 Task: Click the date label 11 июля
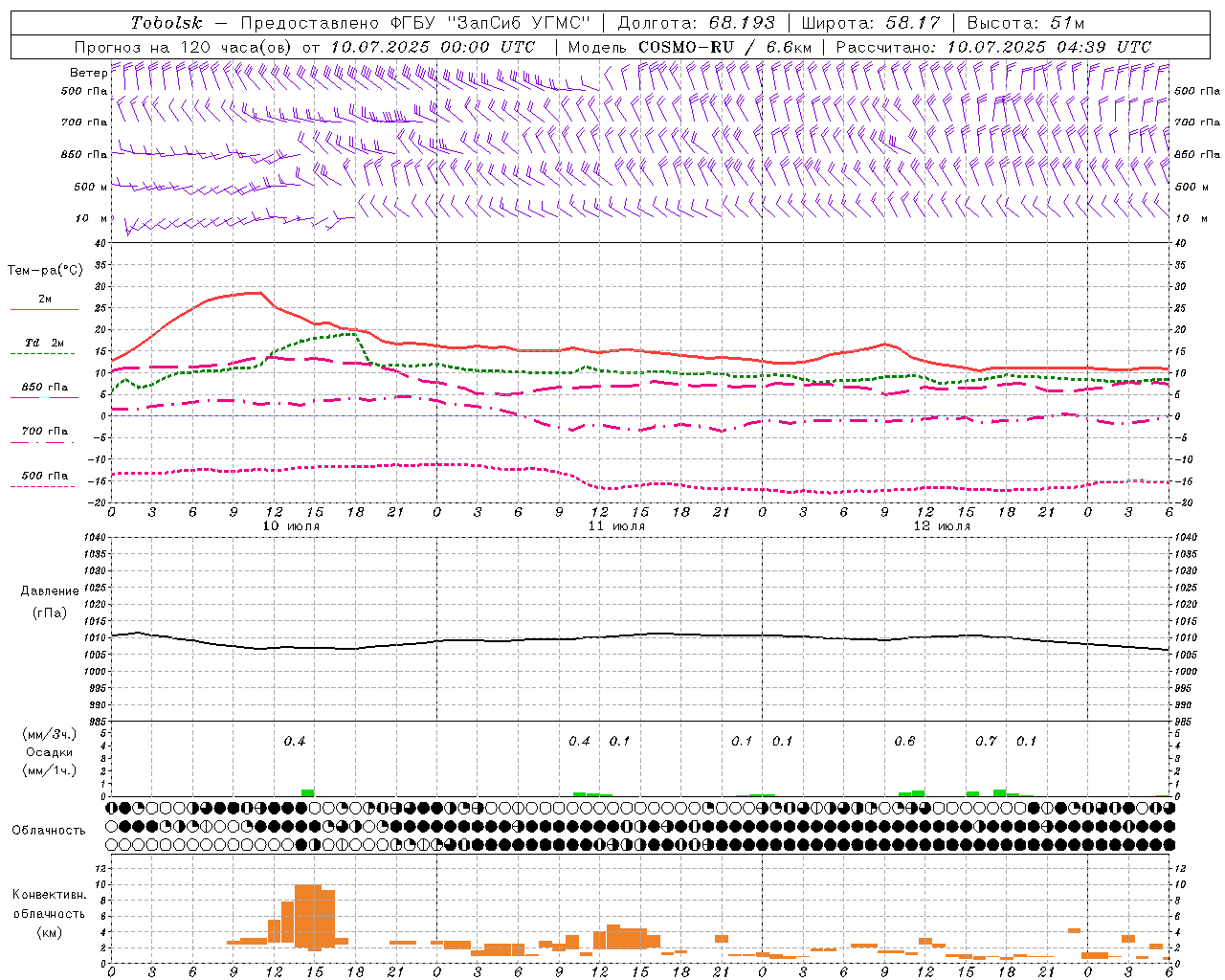click(616, 525)
